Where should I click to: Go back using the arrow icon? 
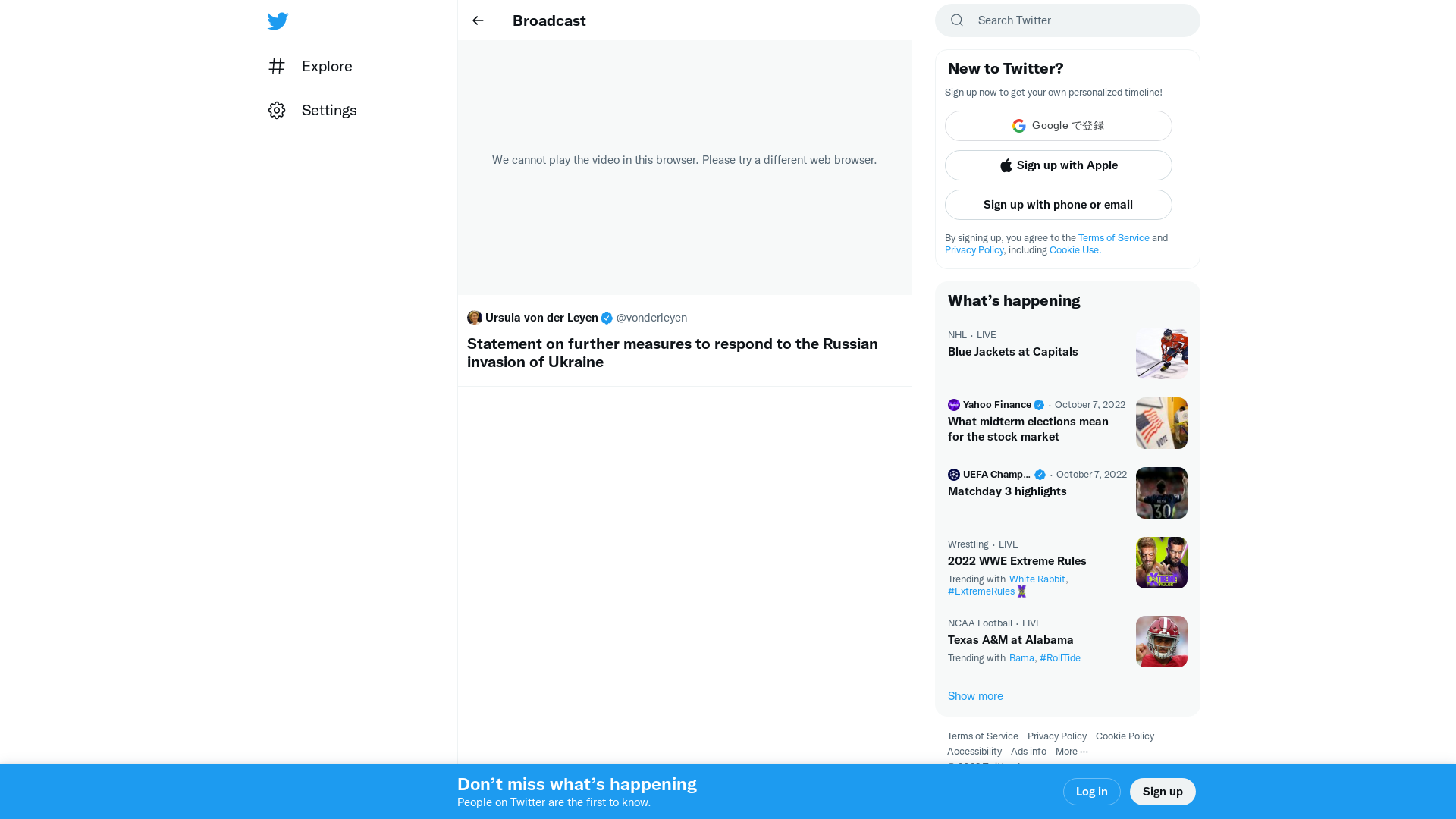(478, 20)
